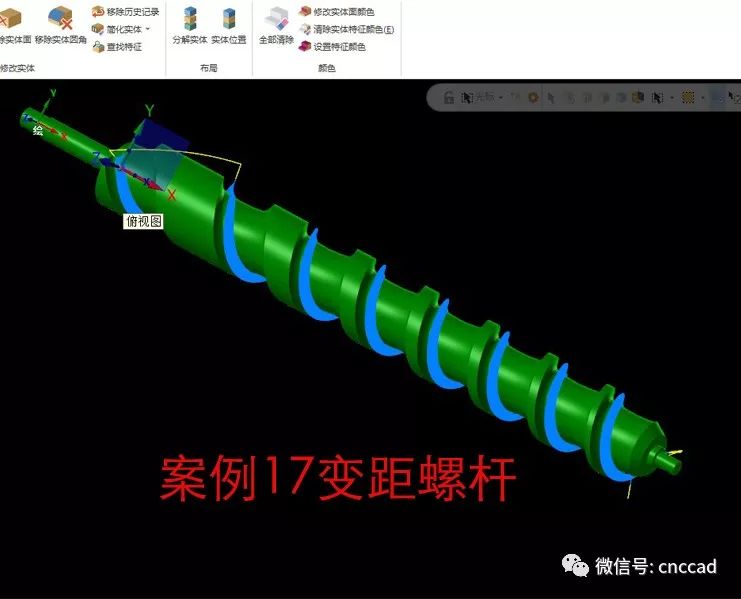Viewport: 741px width, 599px height.
Task: Select 移除历史记录 (remove history)
Action: pos(126,12)
